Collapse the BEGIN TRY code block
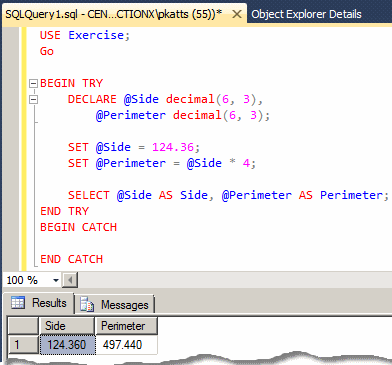The height and width of the screenshot is (365, 392). (33, 83)
